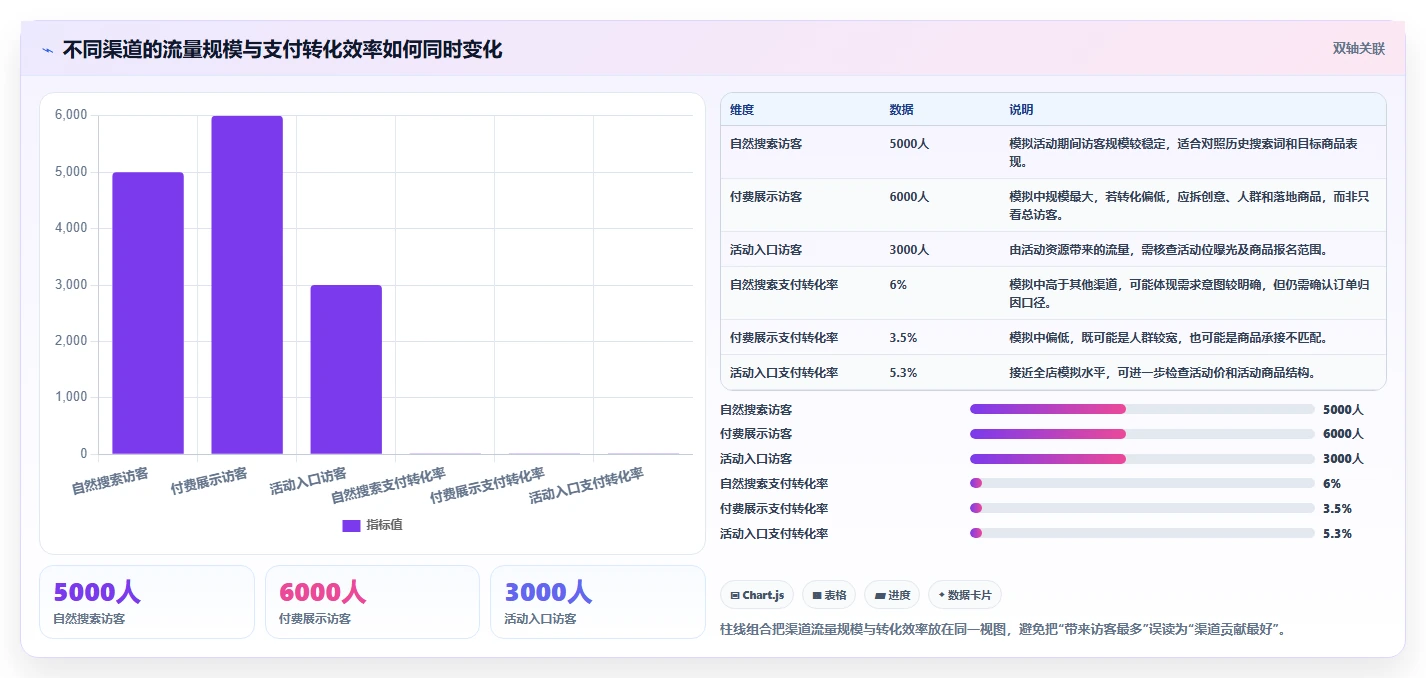Select the 表格 tag chip
The width and height of the screenshot is (1426, 678).
829,595
